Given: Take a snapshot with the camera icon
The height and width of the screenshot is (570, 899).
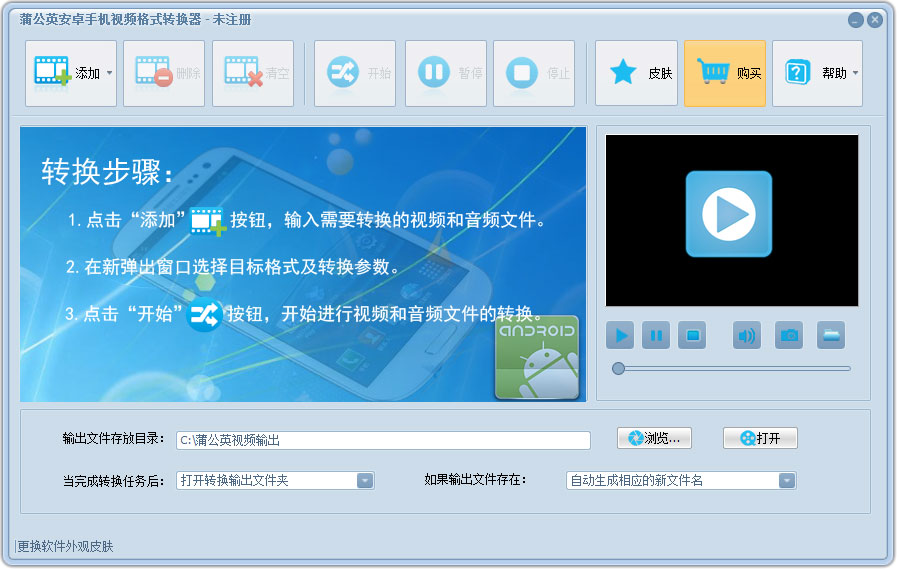Looking at the screenshot, I should (789, 336).
